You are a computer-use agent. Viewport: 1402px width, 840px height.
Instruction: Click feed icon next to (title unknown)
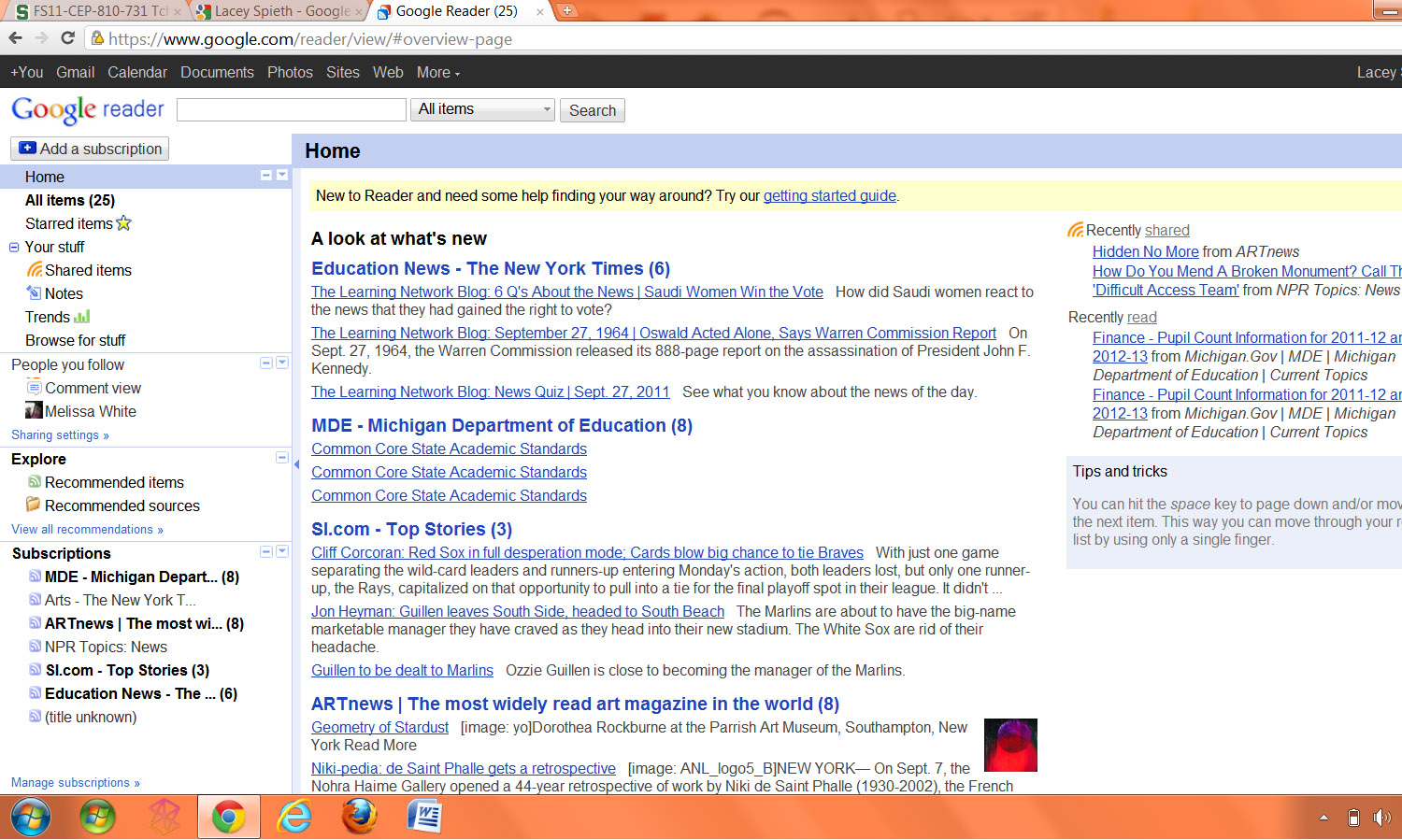[x=35, y=717]
